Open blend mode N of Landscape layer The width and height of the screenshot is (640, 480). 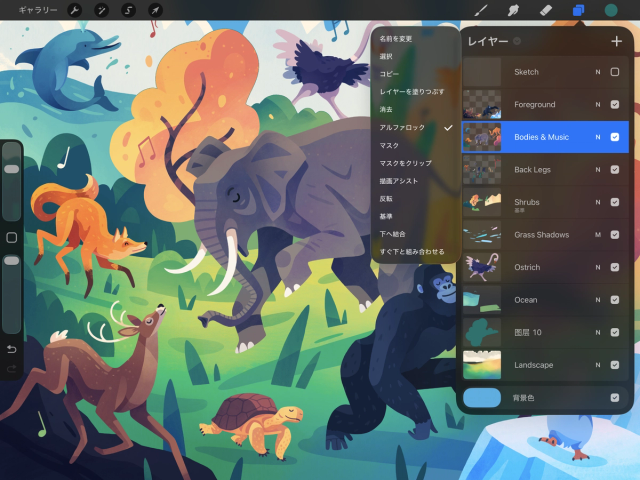tap(598, 365)
